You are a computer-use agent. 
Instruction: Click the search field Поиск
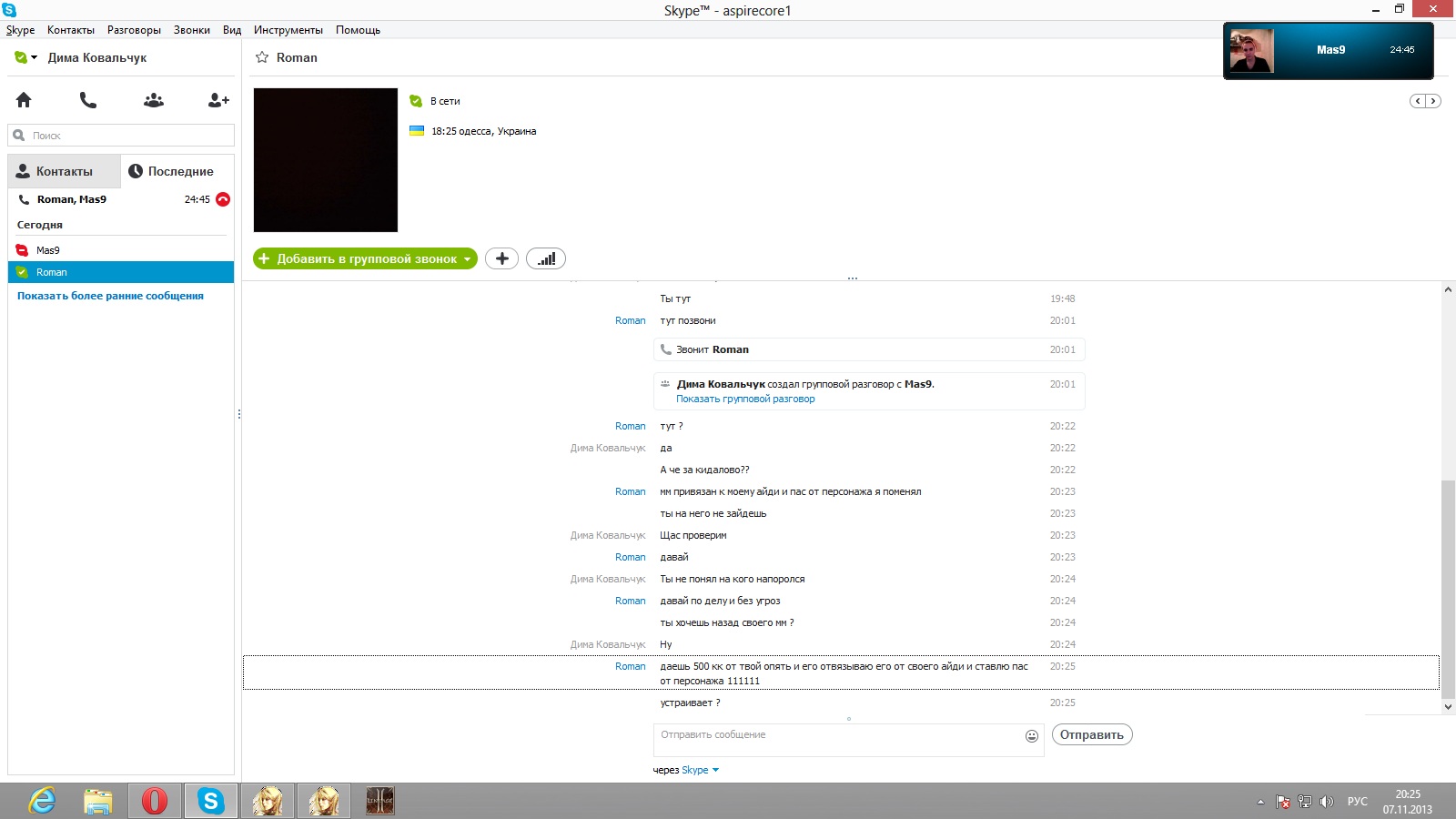[121, 136]
